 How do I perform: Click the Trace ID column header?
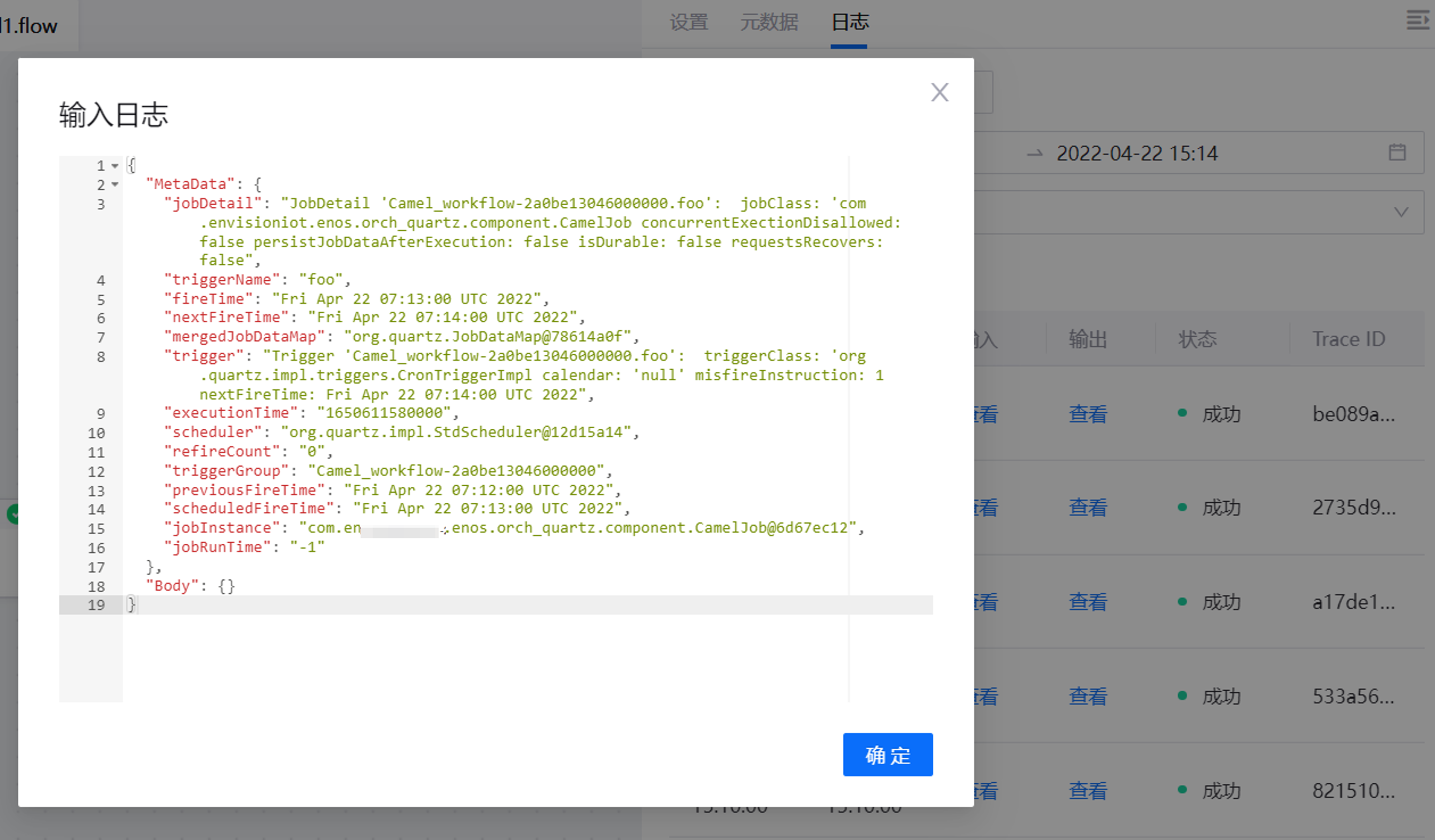1348,339
